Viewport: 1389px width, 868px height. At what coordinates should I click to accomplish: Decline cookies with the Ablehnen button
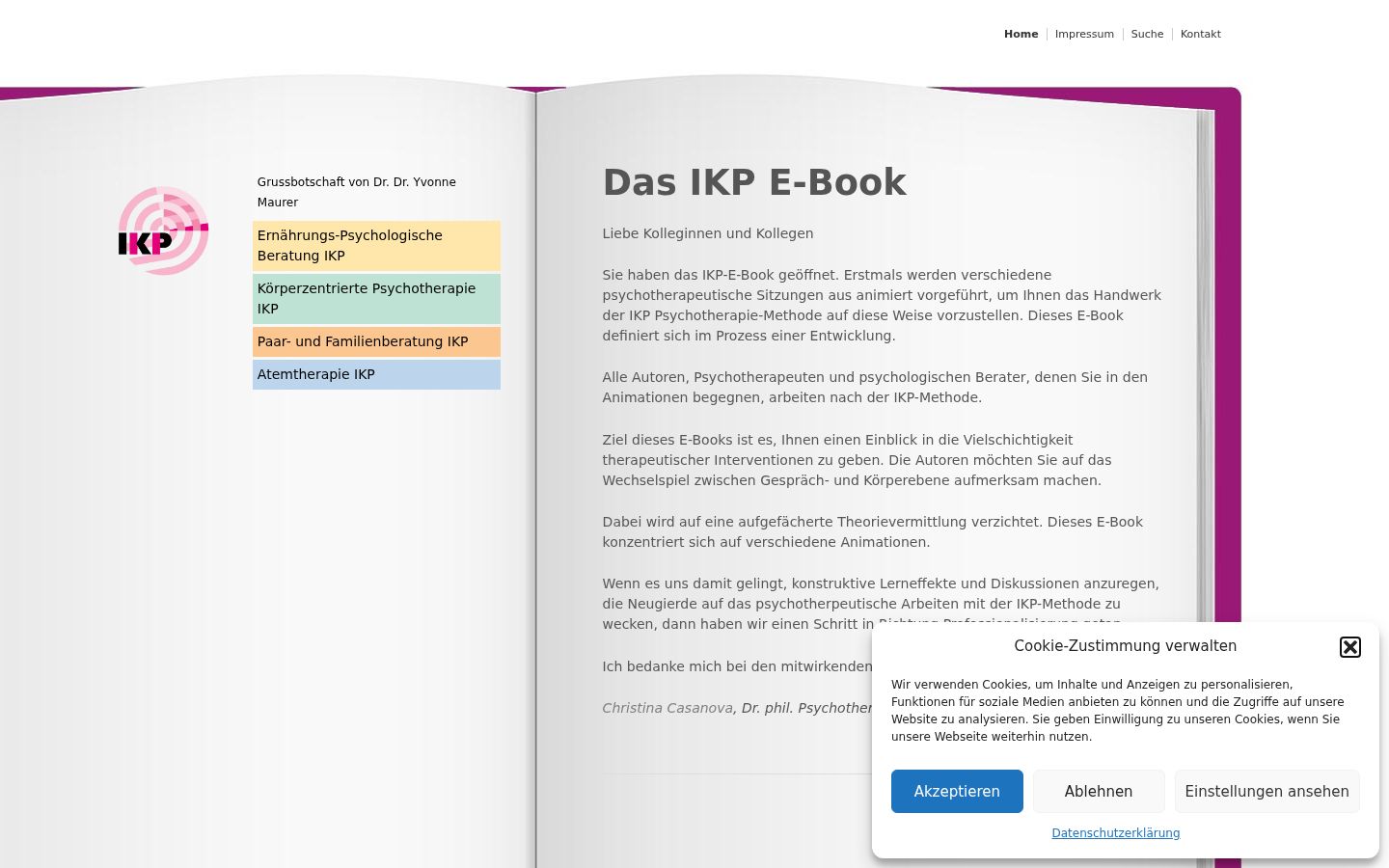1099,791
